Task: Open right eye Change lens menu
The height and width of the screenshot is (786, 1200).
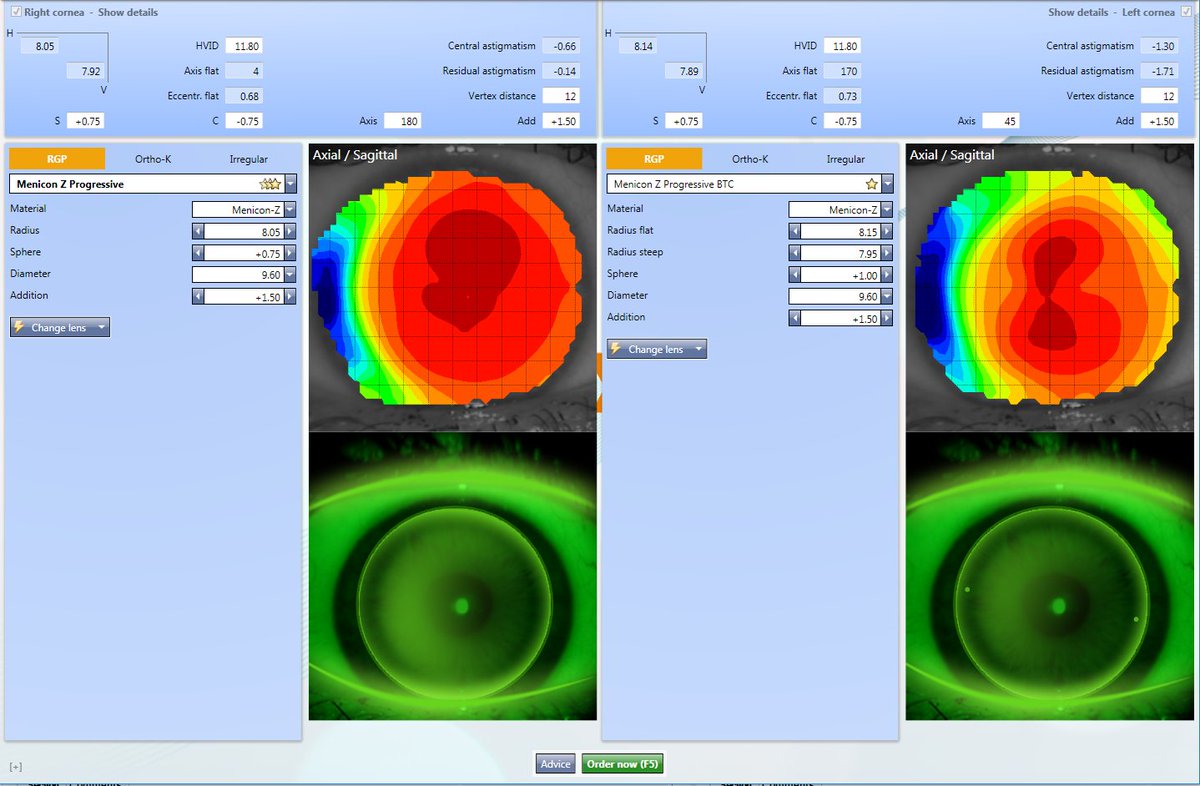Action: pyautogui.click(x=60, y=327)
